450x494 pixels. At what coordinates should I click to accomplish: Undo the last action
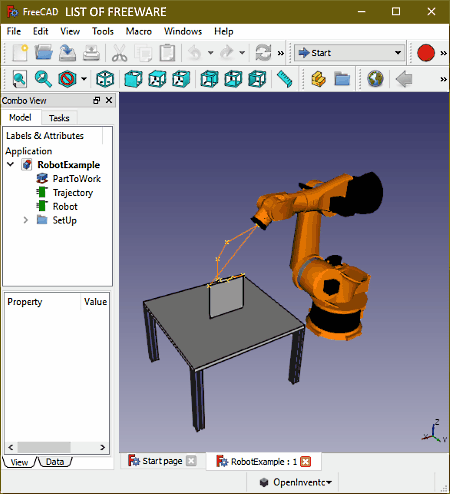coord(195,53)
